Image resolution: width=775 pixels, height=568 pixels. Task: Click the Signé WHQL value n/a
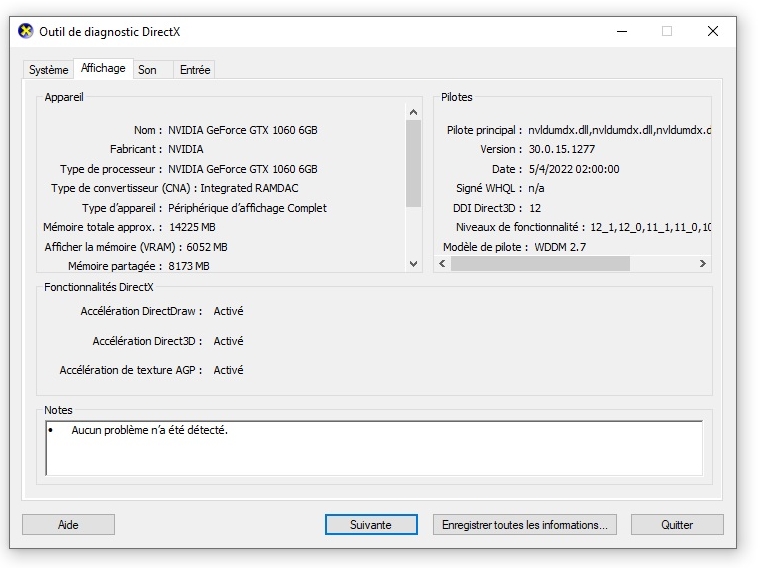[536, 188]
